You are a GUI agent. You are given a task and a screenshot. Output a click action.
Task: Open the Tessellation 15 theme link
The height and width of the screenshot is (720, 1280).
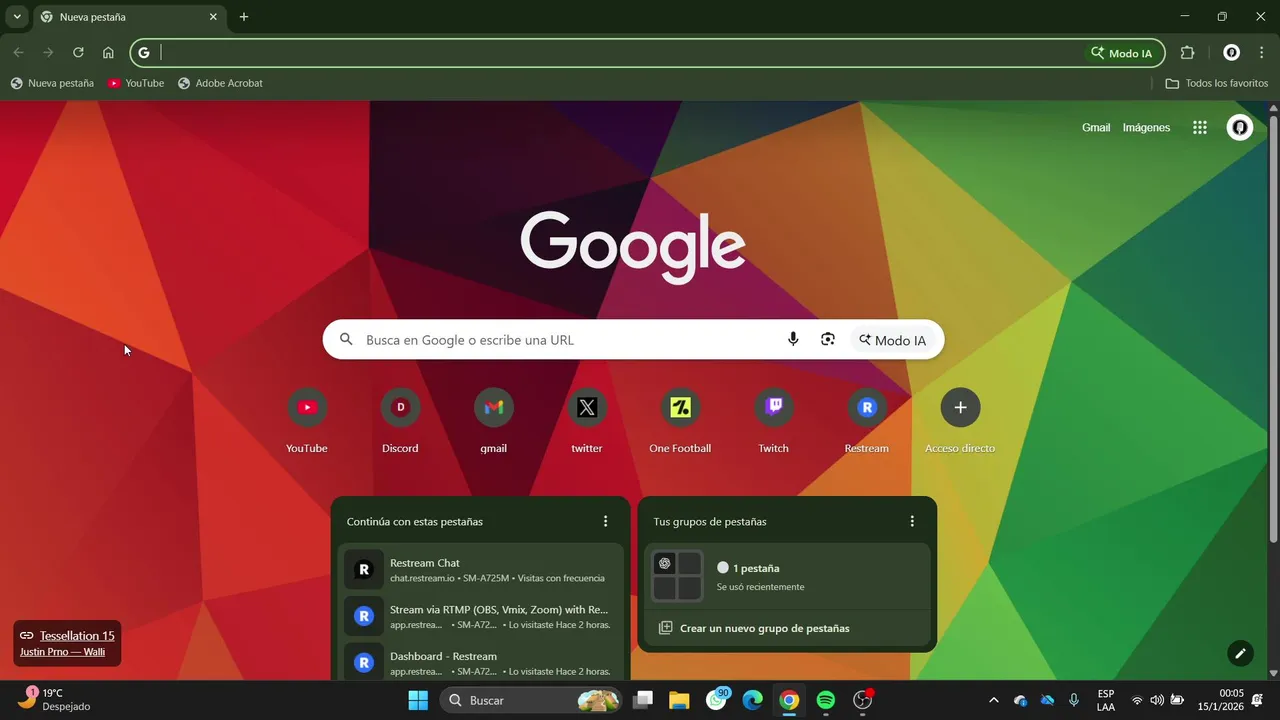pyautogui.click(x=77, y=636)
